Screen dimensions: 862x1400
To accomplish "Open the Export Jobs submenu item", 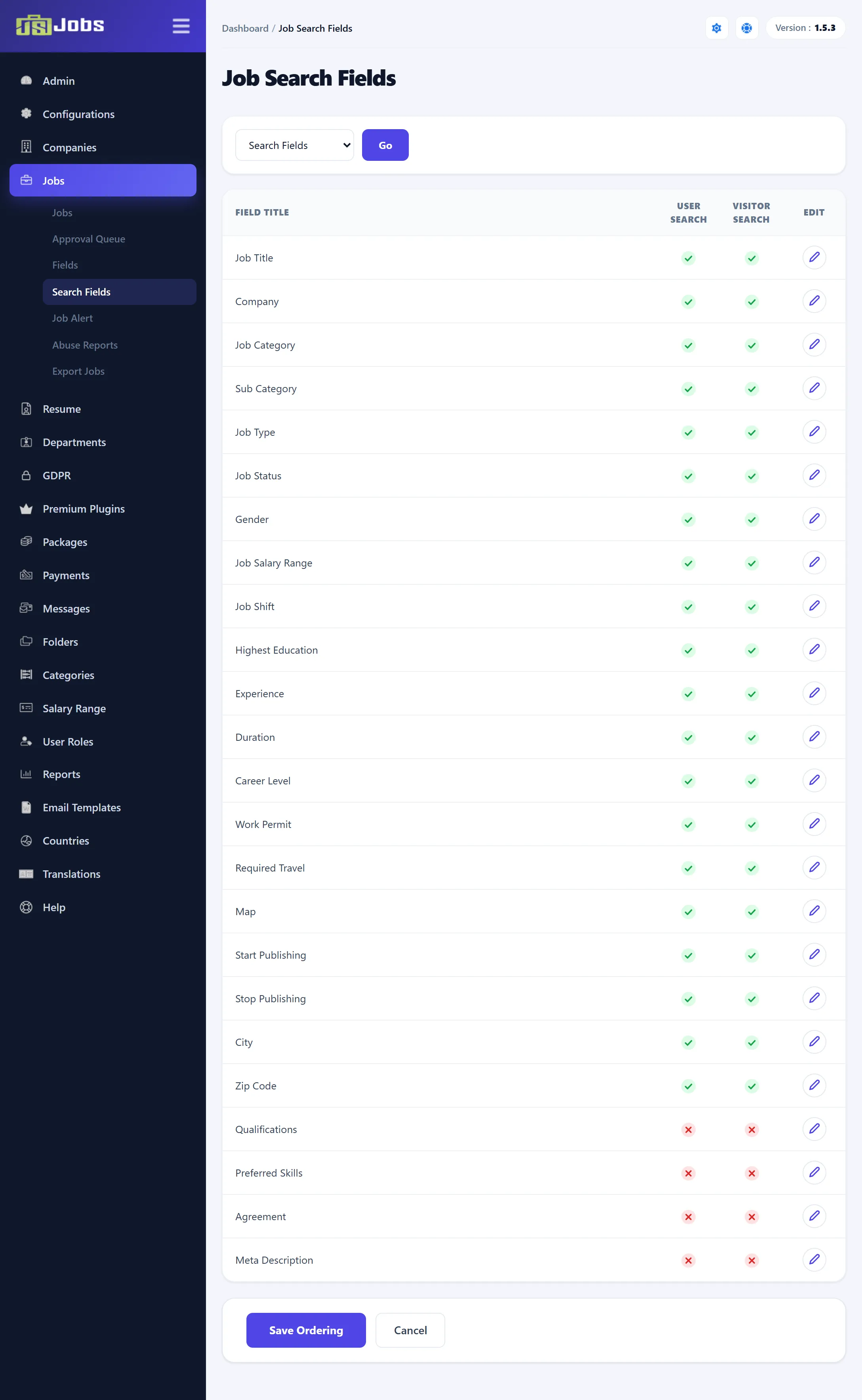I will coord(79,371).
